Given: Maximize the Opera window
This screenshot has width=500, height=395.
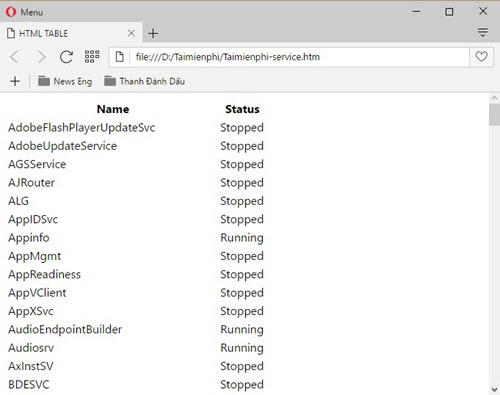Looking at the screenshot, I should pos(449,12).
